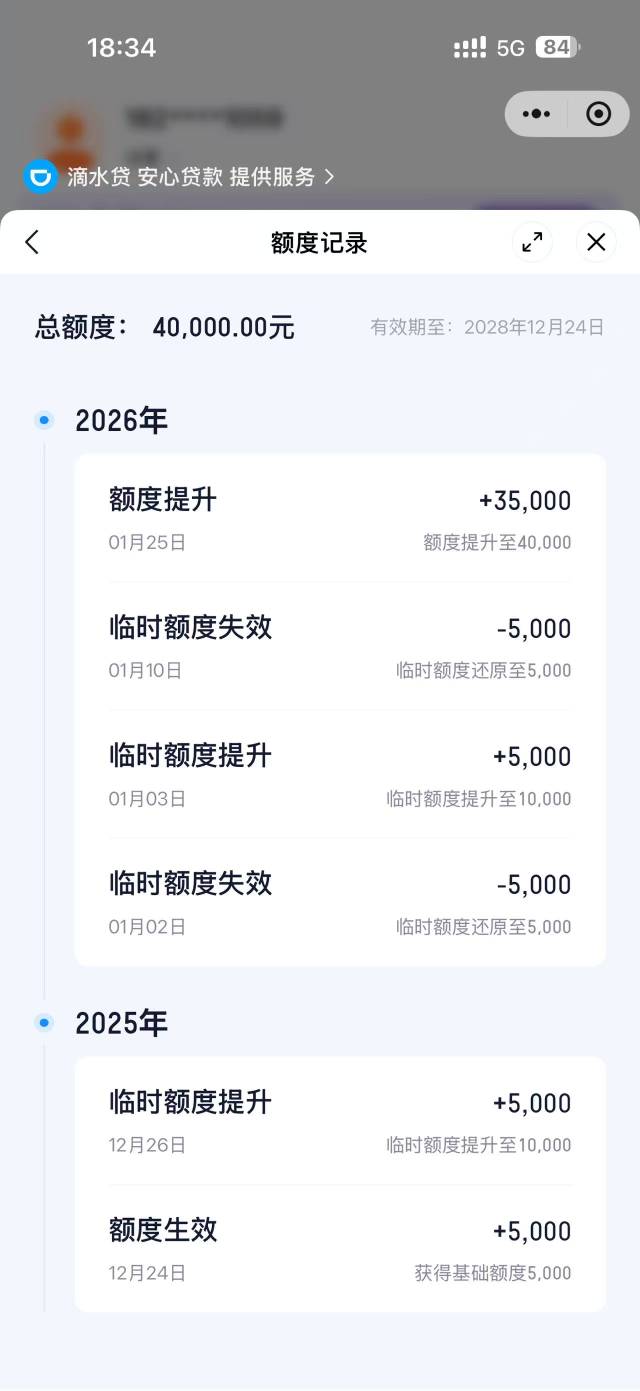Open the mini program three-dots menu
640x1391 pixels.
(x=537, y=114)
